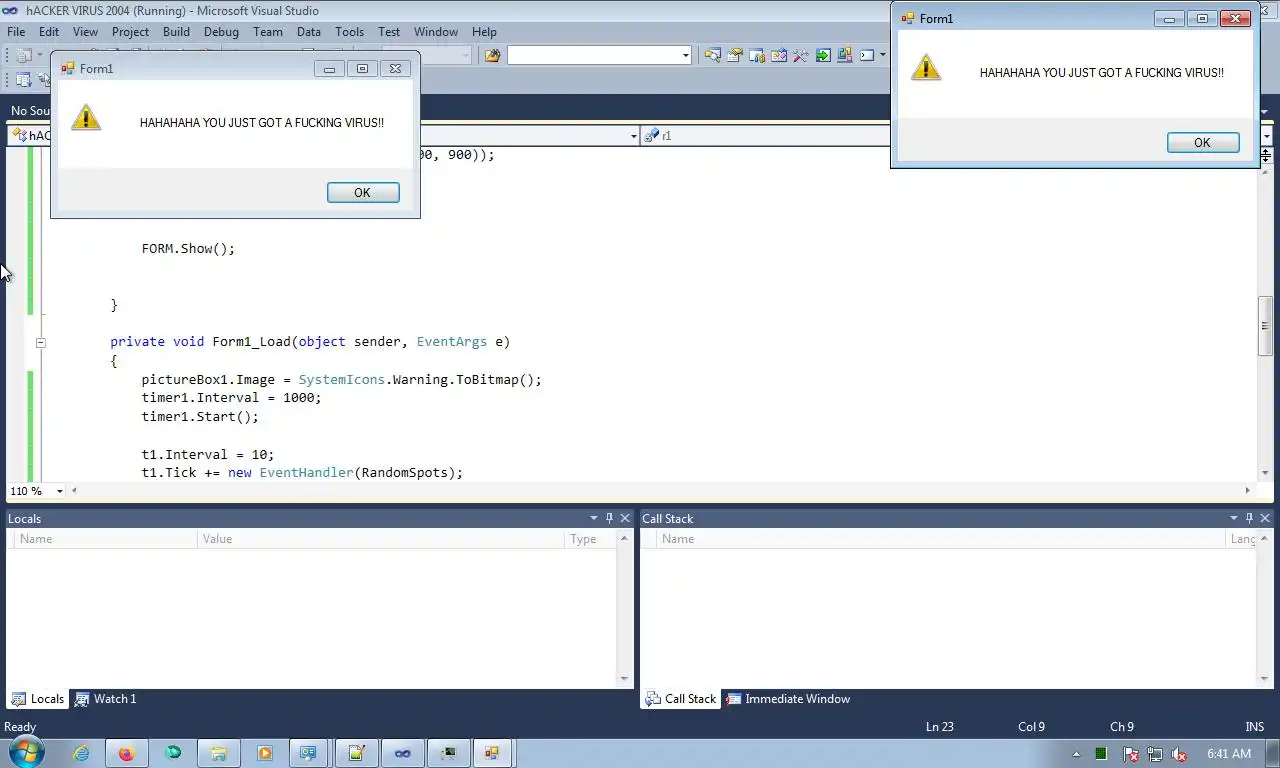
Task: Open the Call Stack window position menu
Action: point(1234,518)
